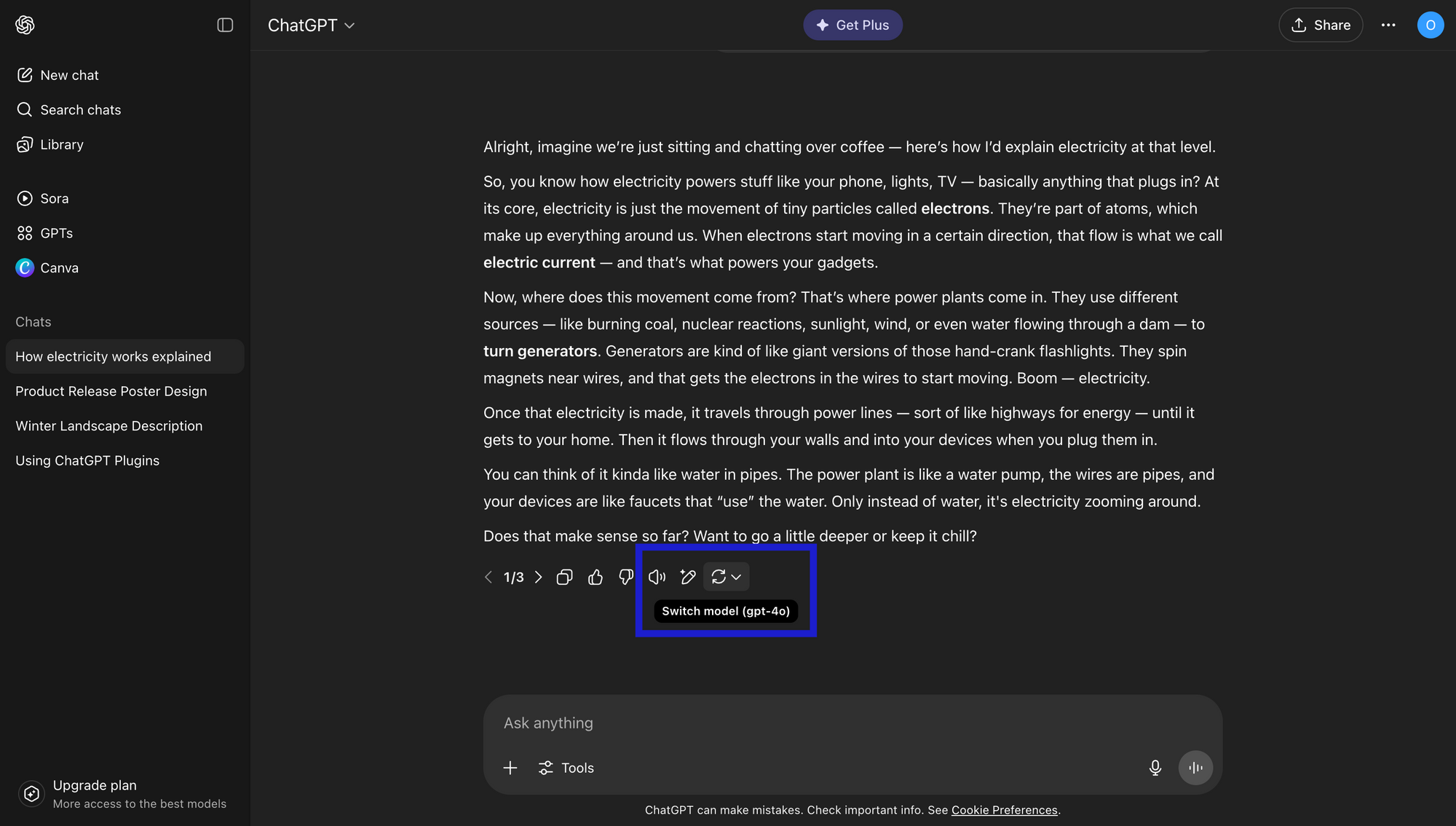1456x826 pixels.
Task: Give the response a thumbs down
Action: pyautogui.click(x=625, y=576)
